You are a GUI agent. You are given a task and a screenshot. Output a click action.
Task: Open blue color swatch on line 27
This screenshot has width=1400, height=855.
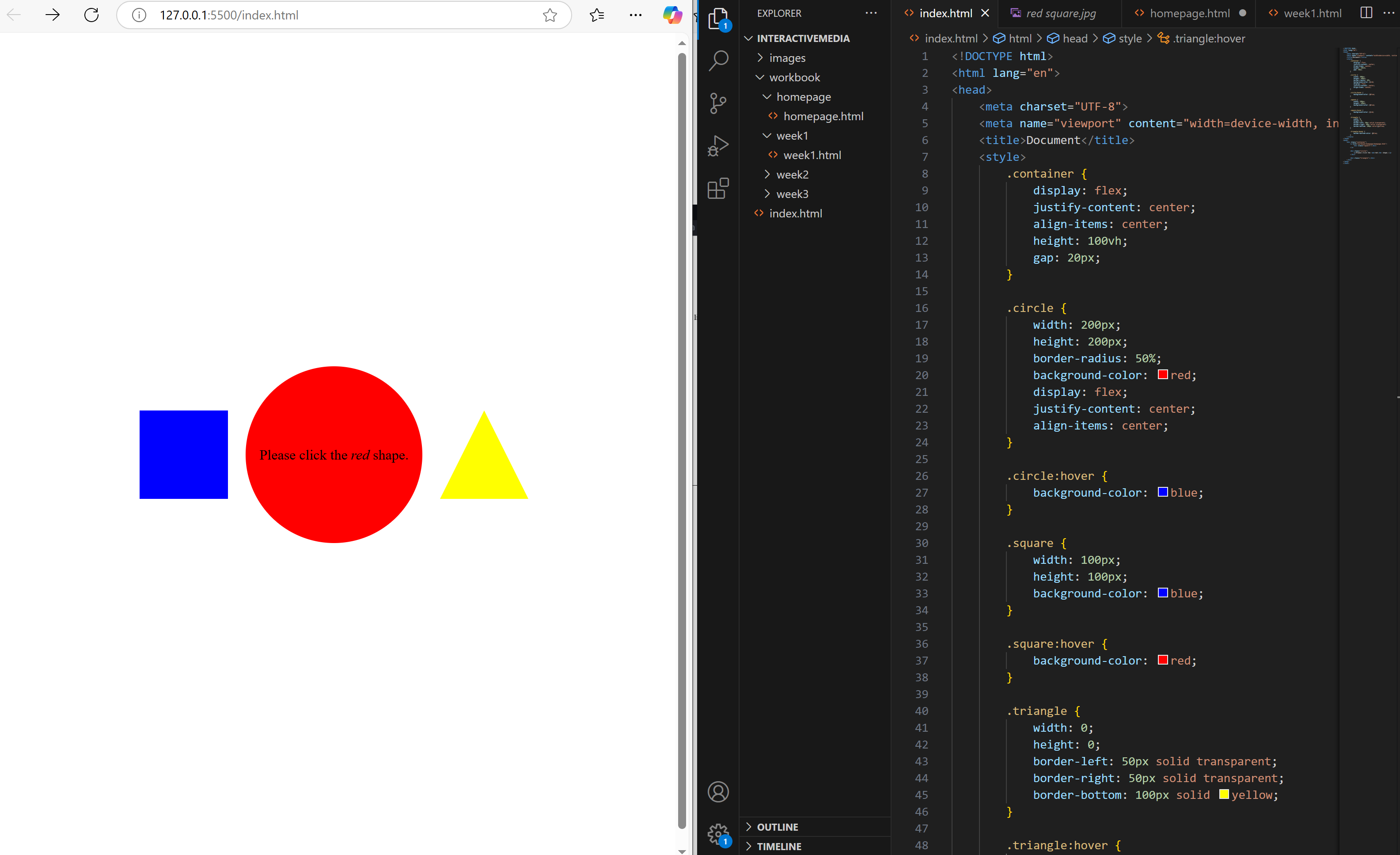click(1163, 492)
